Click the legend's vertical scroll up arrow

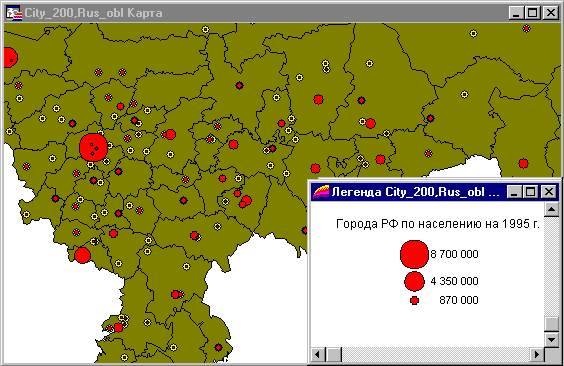point(551,209)
